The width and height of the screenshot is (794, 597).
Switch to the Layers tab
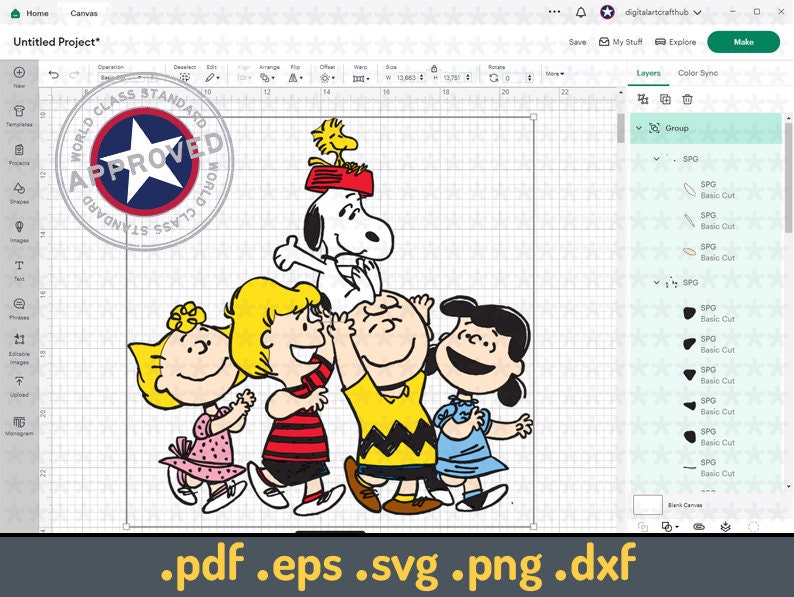649,73
